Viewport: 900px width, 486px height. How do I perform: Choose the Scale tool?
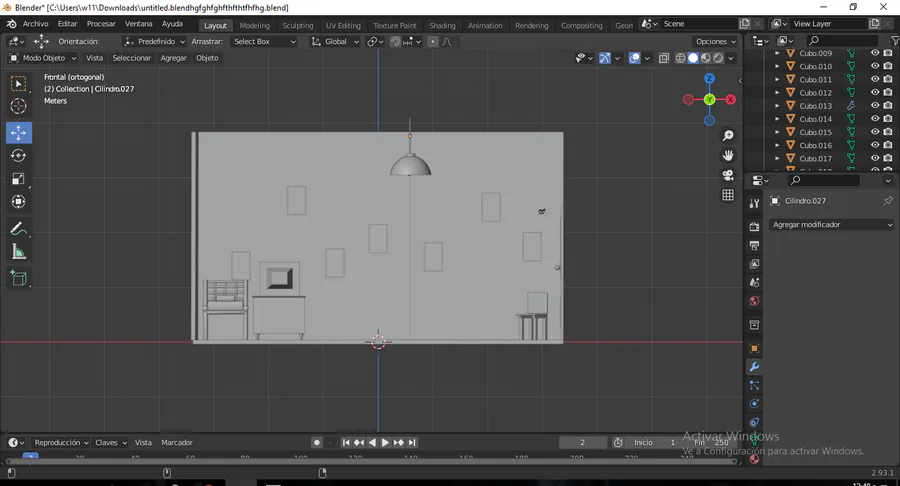click(19, 179)
